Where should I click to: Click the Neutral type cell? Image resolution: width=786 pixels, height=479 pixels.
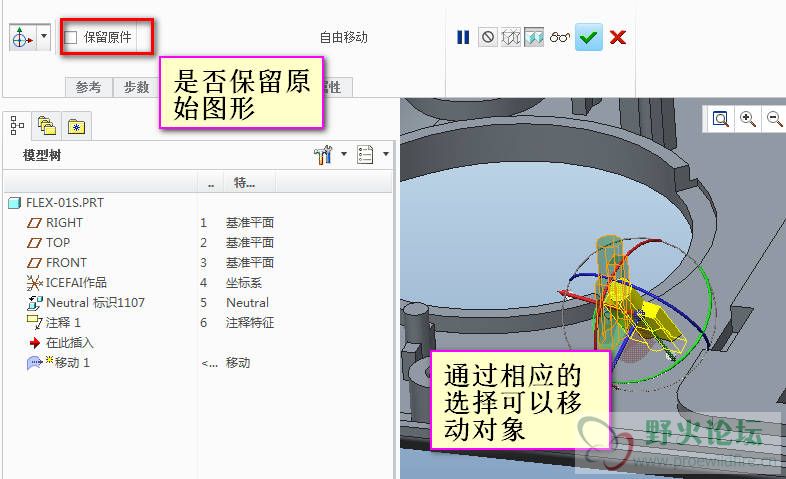248,303
